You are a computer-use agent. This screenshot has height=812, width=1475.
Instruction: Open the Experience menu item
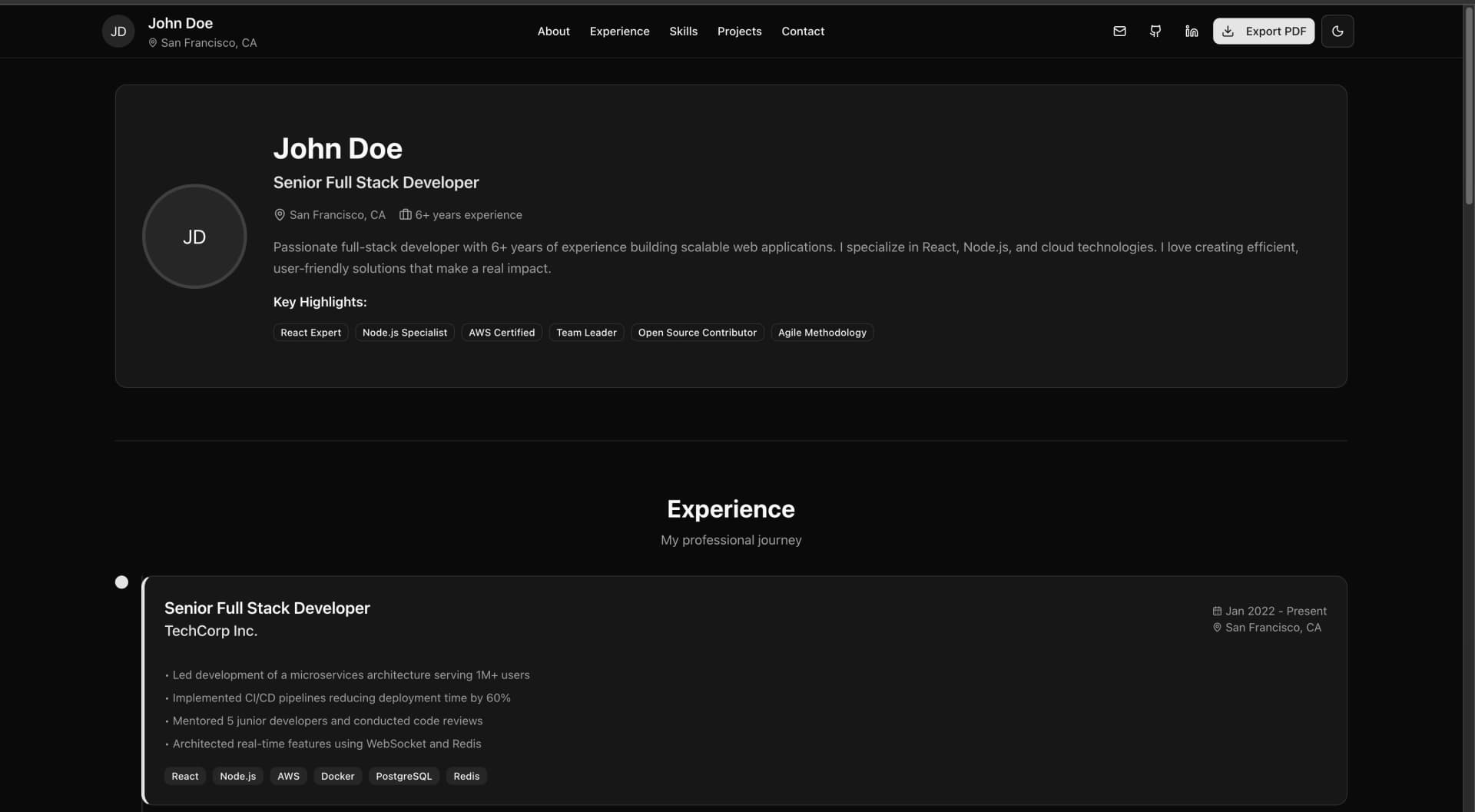click(x=619, y=31)
